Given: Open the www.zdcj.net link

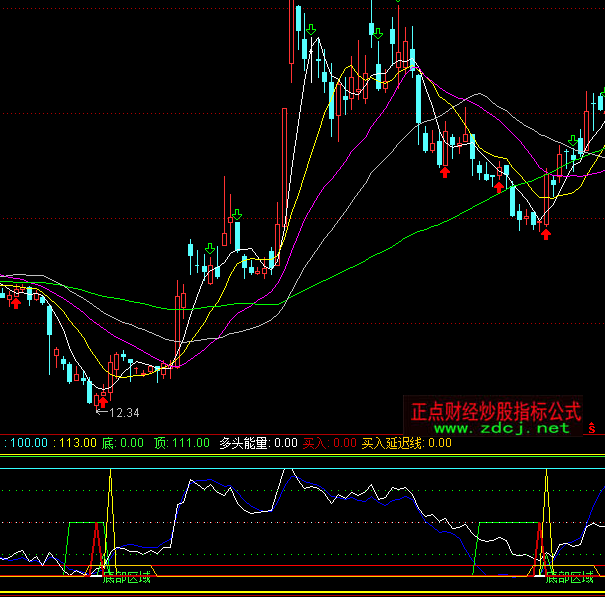Looking at the screenshot, I should [501, 428].
